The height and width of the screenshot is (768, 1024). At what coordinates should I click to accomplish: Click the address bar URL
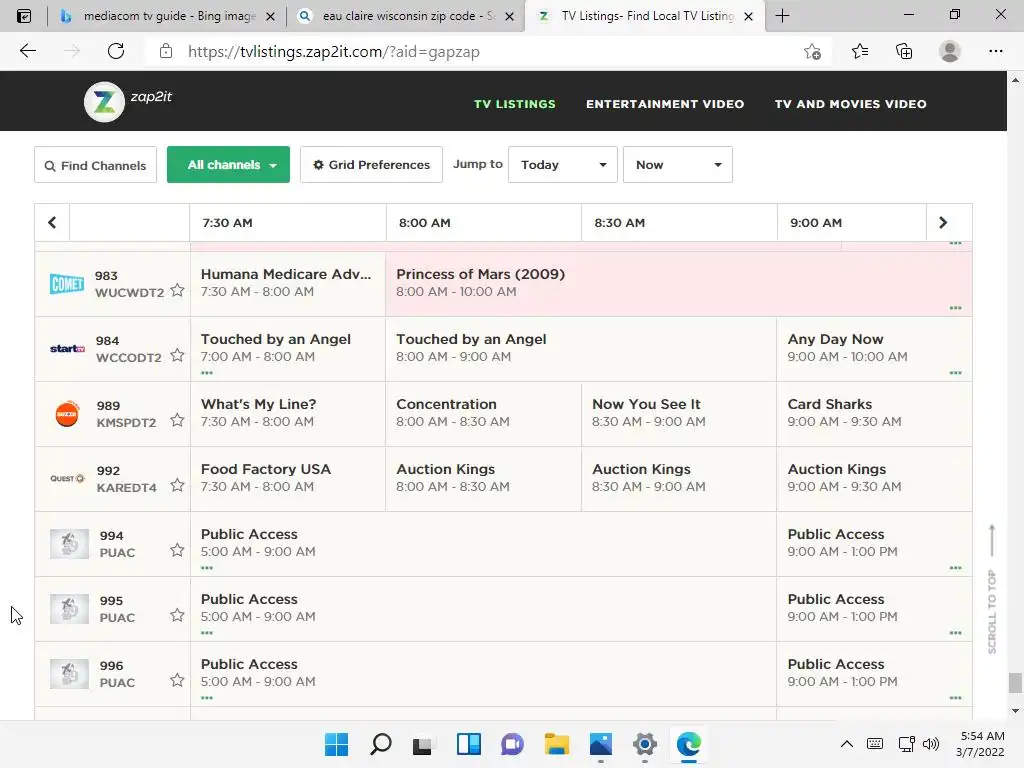point(334,52)
